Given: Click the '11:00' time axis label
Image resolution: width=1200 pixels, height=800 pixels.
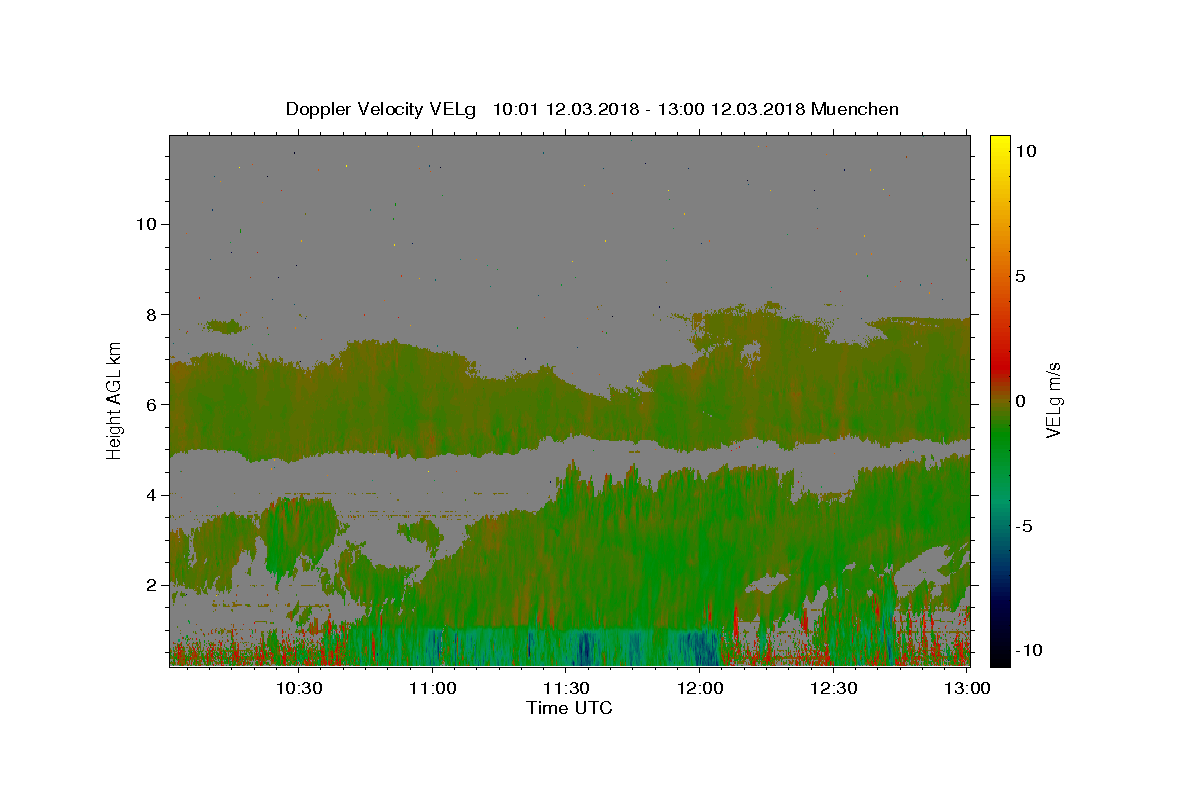Looking at the screenshot, I should [432, 688].
